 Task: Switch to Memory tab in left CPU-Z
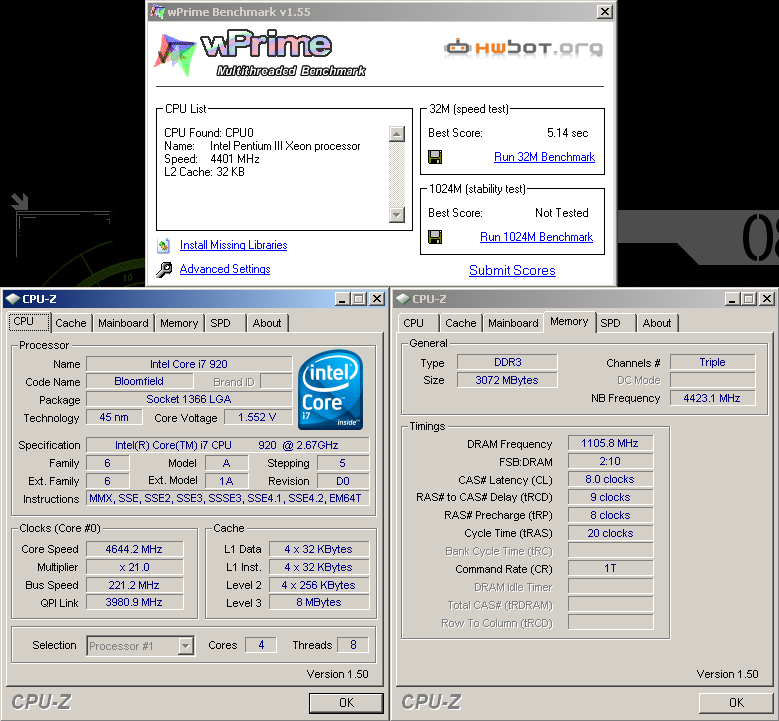(179, 323)
